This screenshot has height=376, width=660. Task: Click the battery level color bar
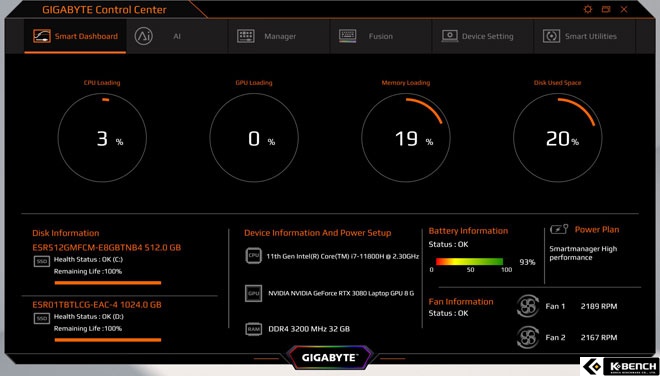coord(469,262)
